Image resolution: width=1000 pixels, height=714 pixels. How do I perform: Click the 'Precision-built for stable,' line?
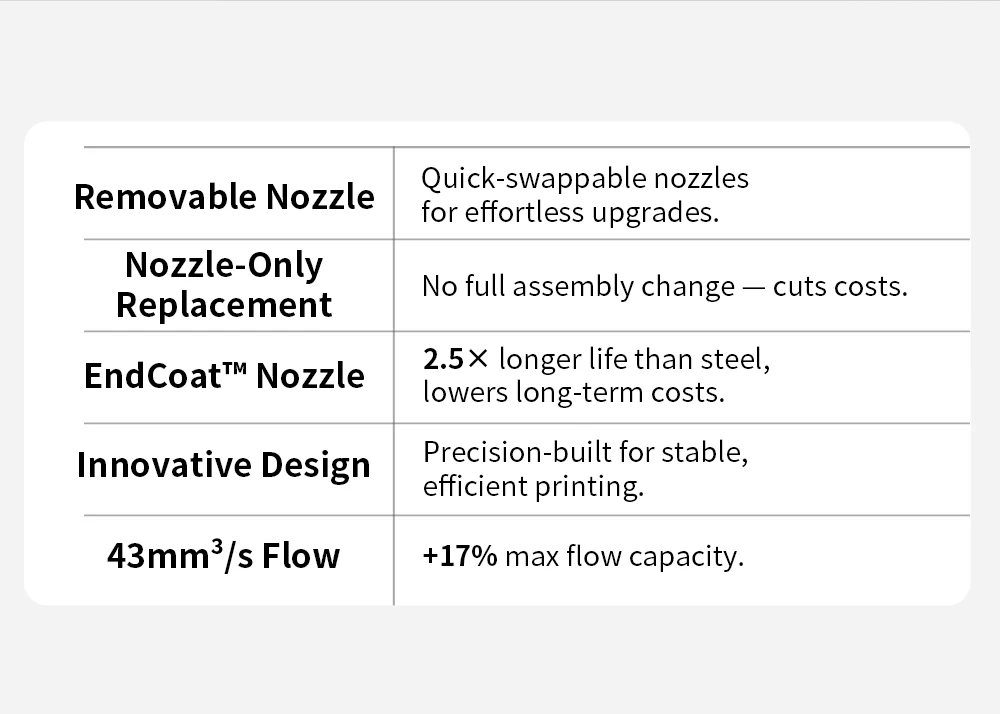(x=586, y=452)
